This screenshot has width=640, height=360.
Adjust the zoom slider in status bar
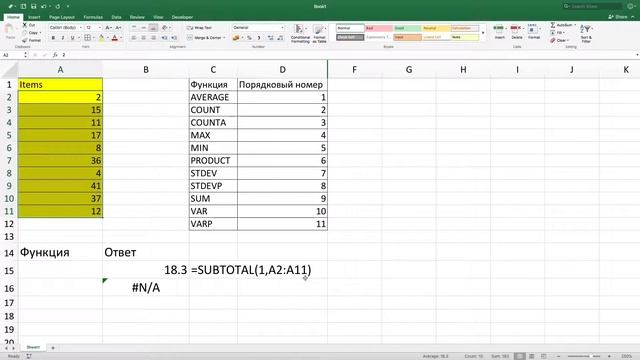pyautogui.click(x=584, y=356)
